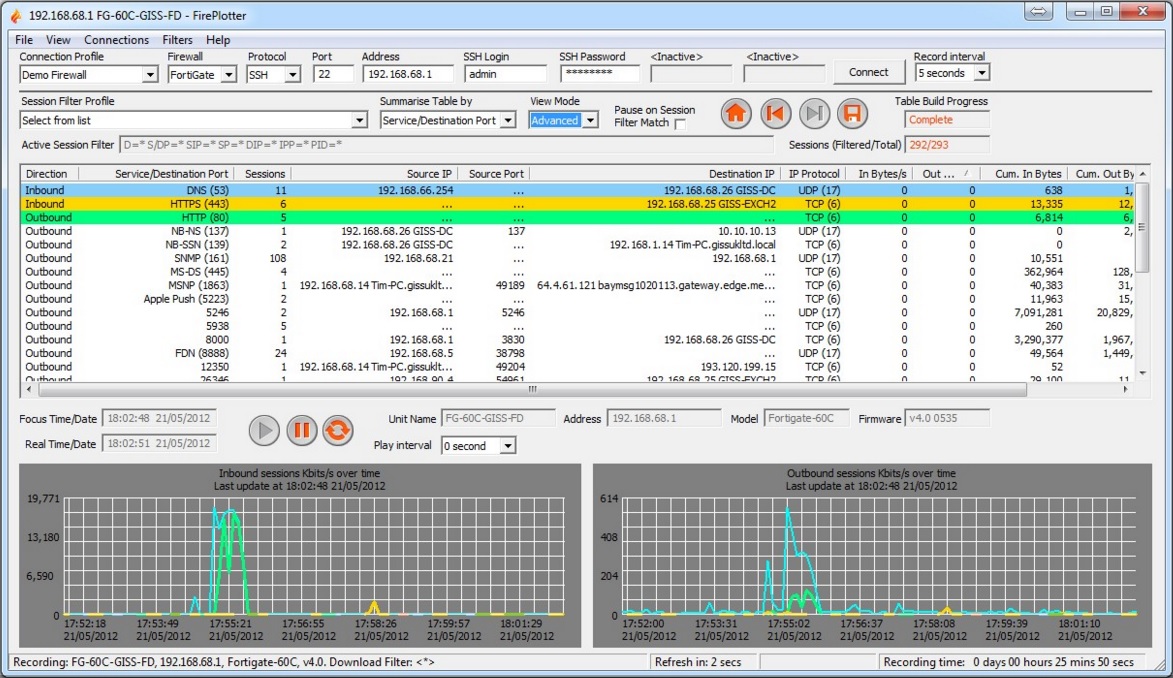Open the Play interval dropdown
Screen dimensions: 1173x678
coord(508,446)
